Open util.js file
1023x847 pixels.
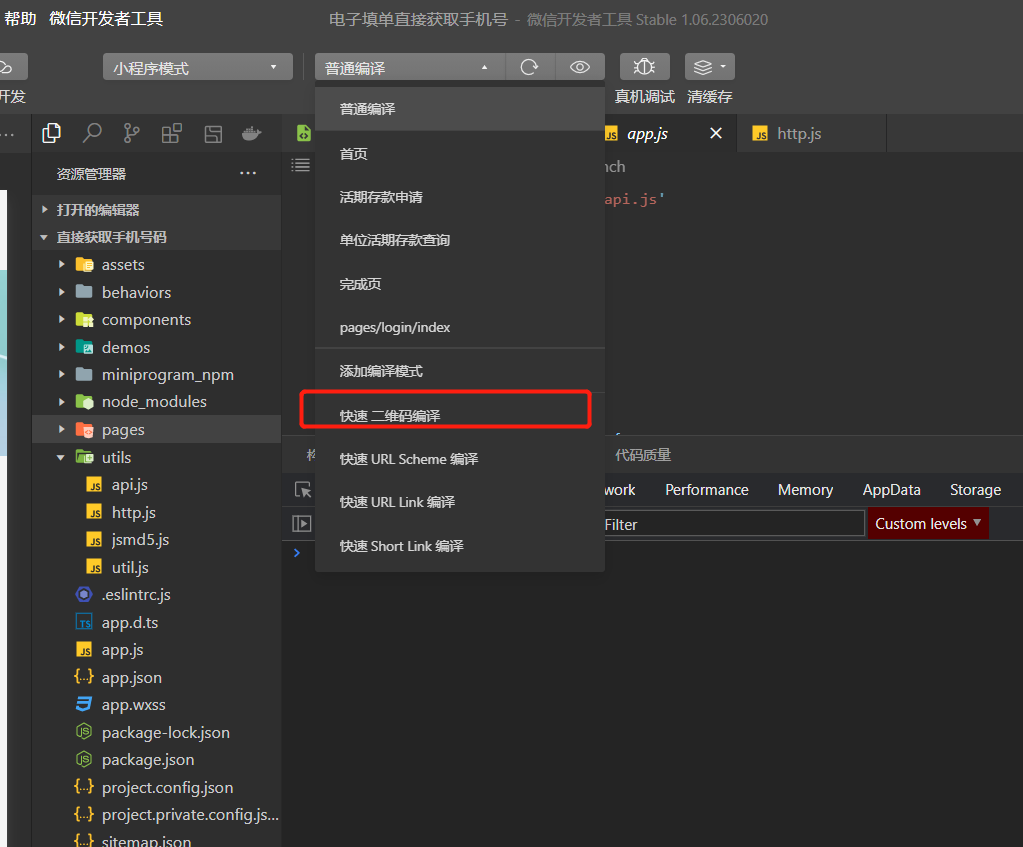[157, 568]
